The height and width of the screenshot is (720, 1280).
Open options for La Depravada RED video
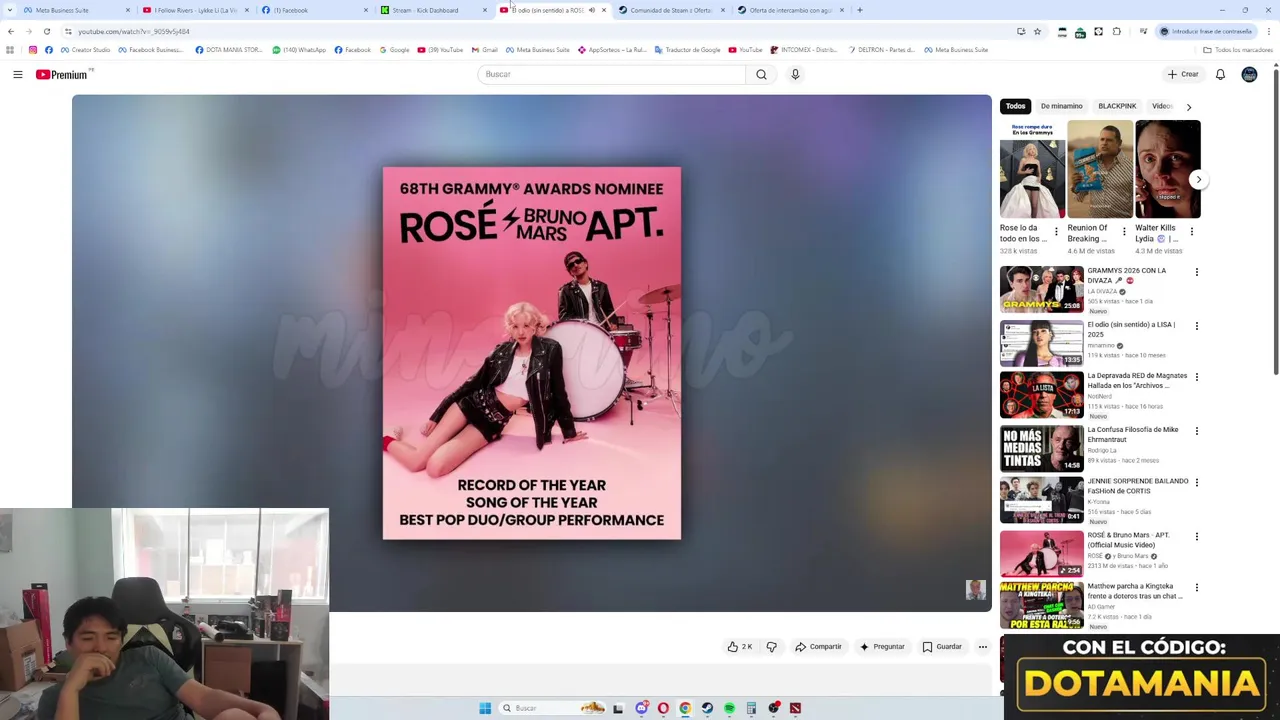[1197, 377]
